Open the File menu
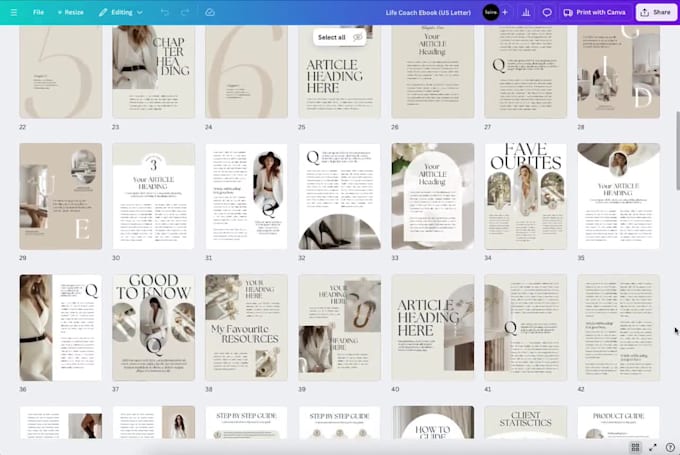The width and height of the screenshot is (680, 455). (38, 12)
